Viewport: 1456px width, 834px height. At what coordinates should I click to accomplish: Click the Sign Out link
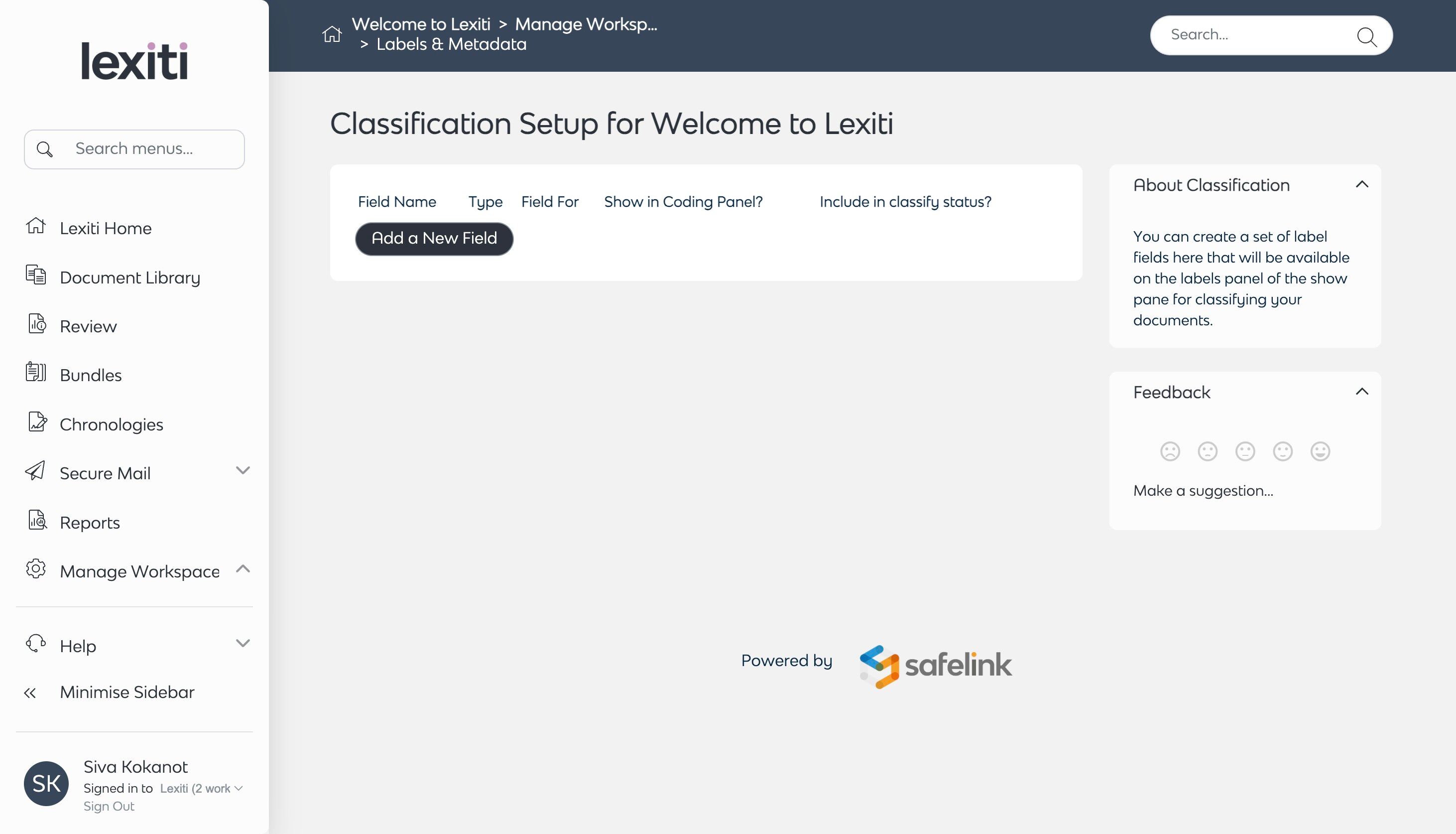109,807
